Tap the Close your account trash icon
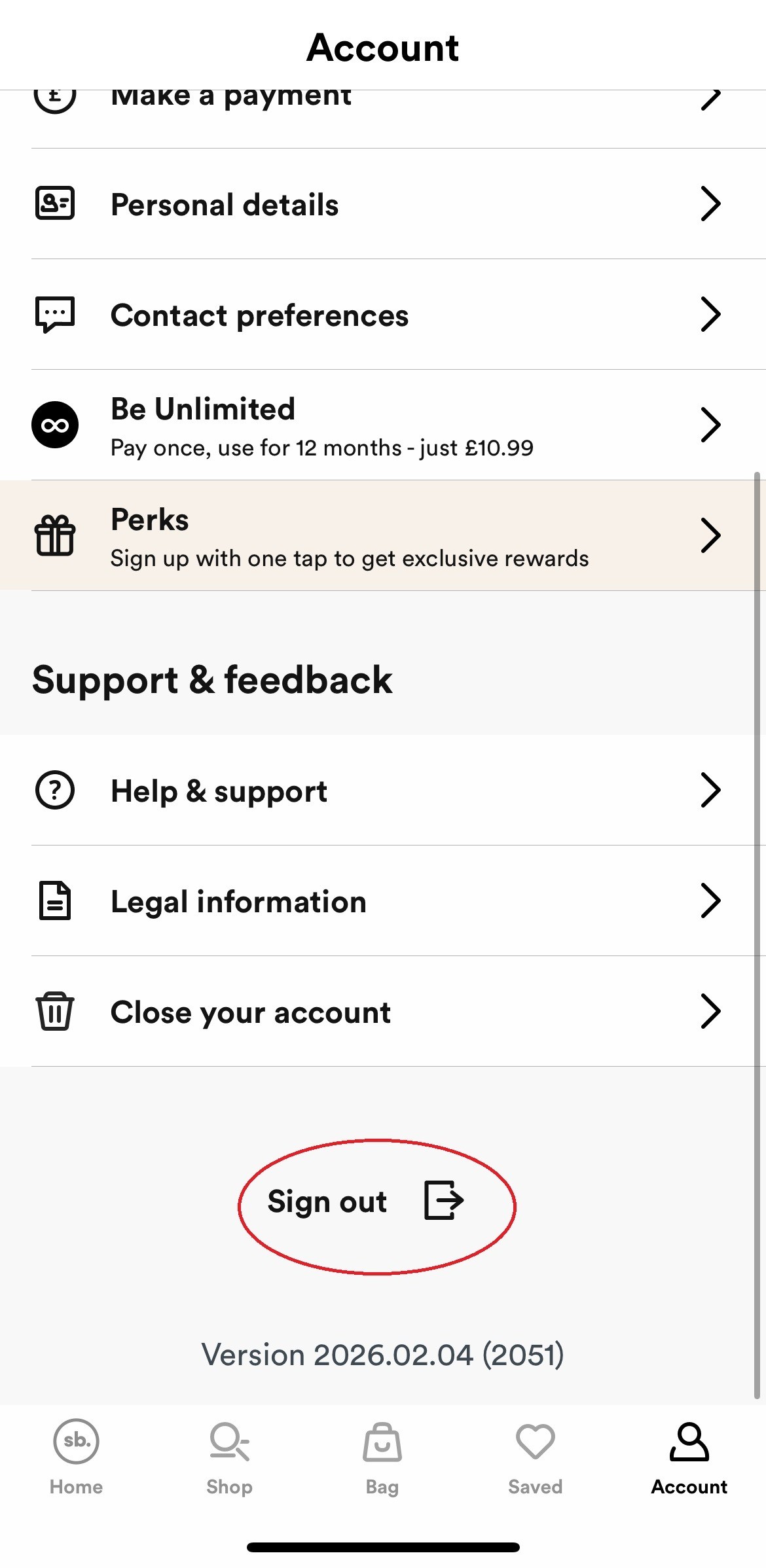The width and height of the screenshot is (766, 1568). tap(55, 1011)
